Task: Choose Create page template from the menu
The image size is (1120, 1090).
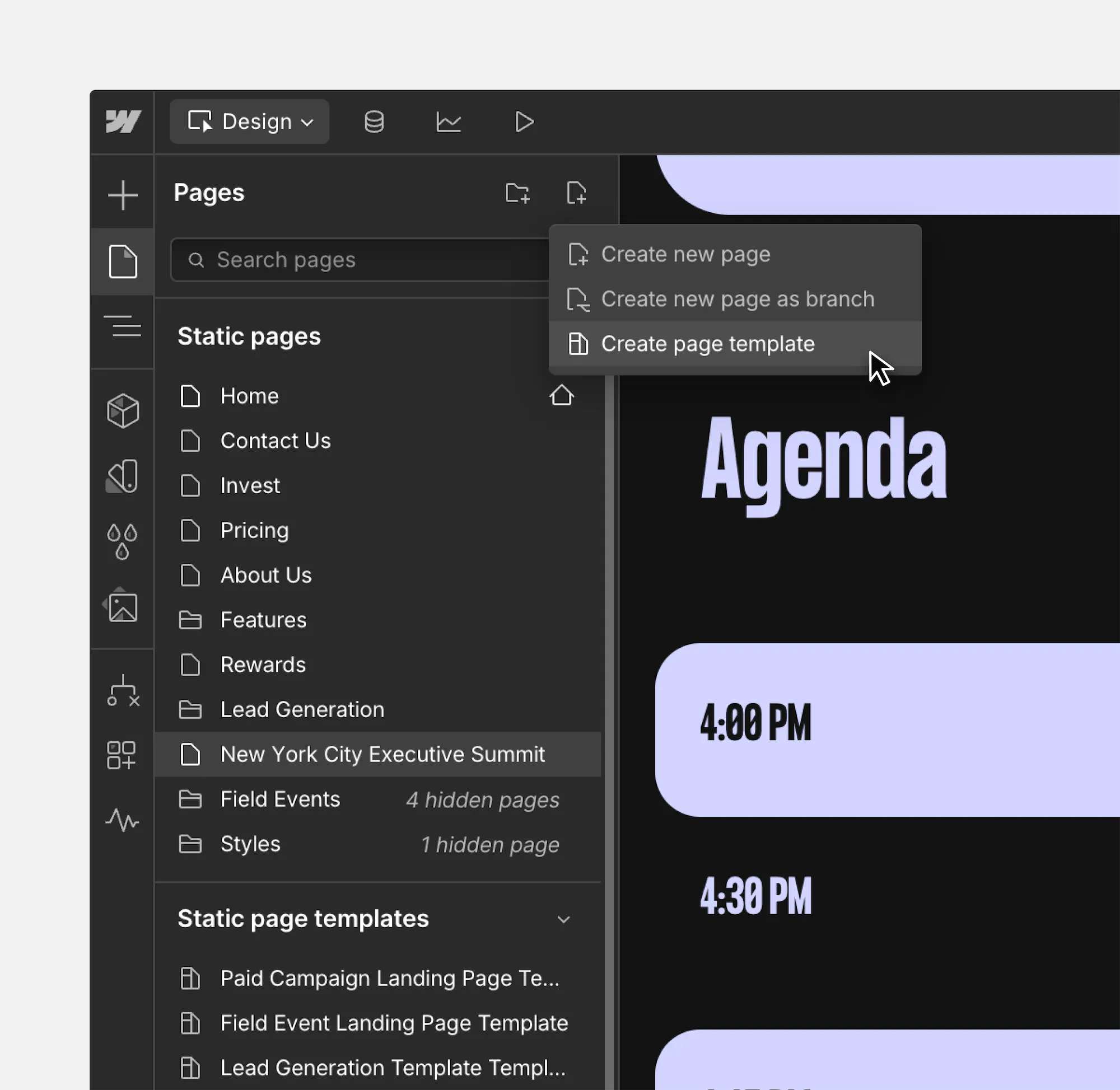Action: [x=707, y=344]
